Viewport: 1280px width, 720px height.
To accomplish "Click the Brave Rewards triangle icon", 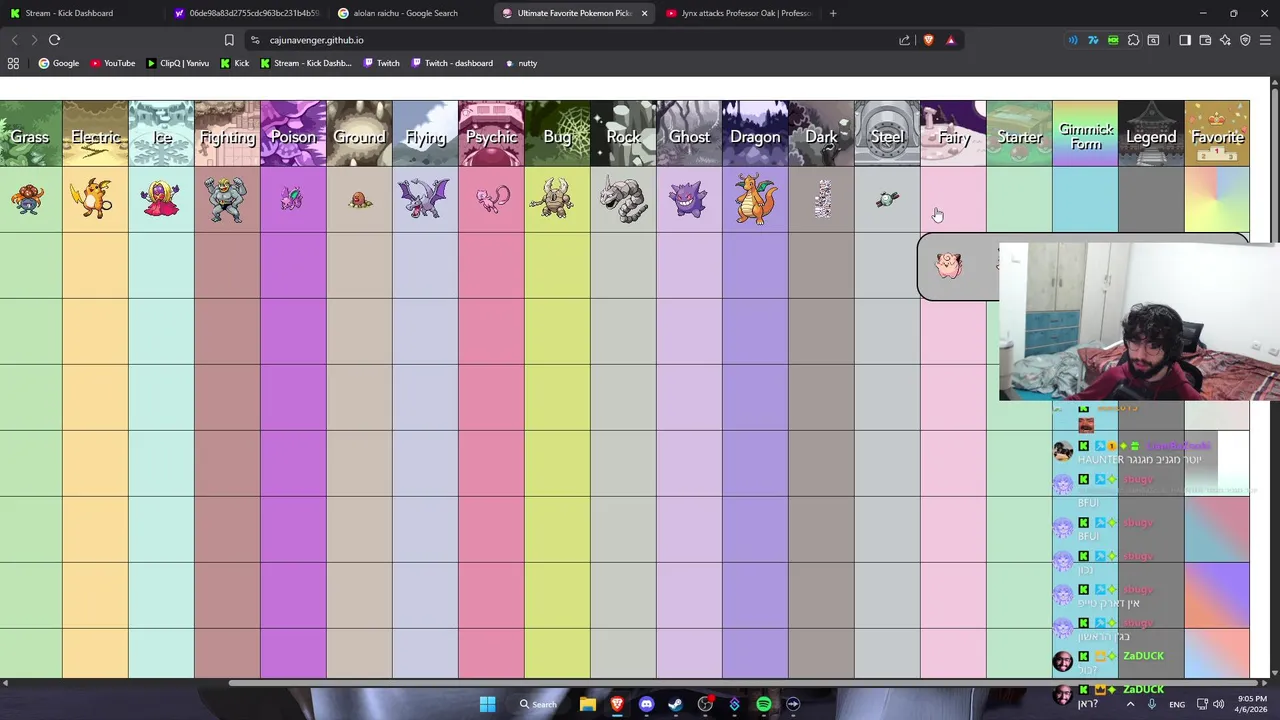I will point(951,40).
